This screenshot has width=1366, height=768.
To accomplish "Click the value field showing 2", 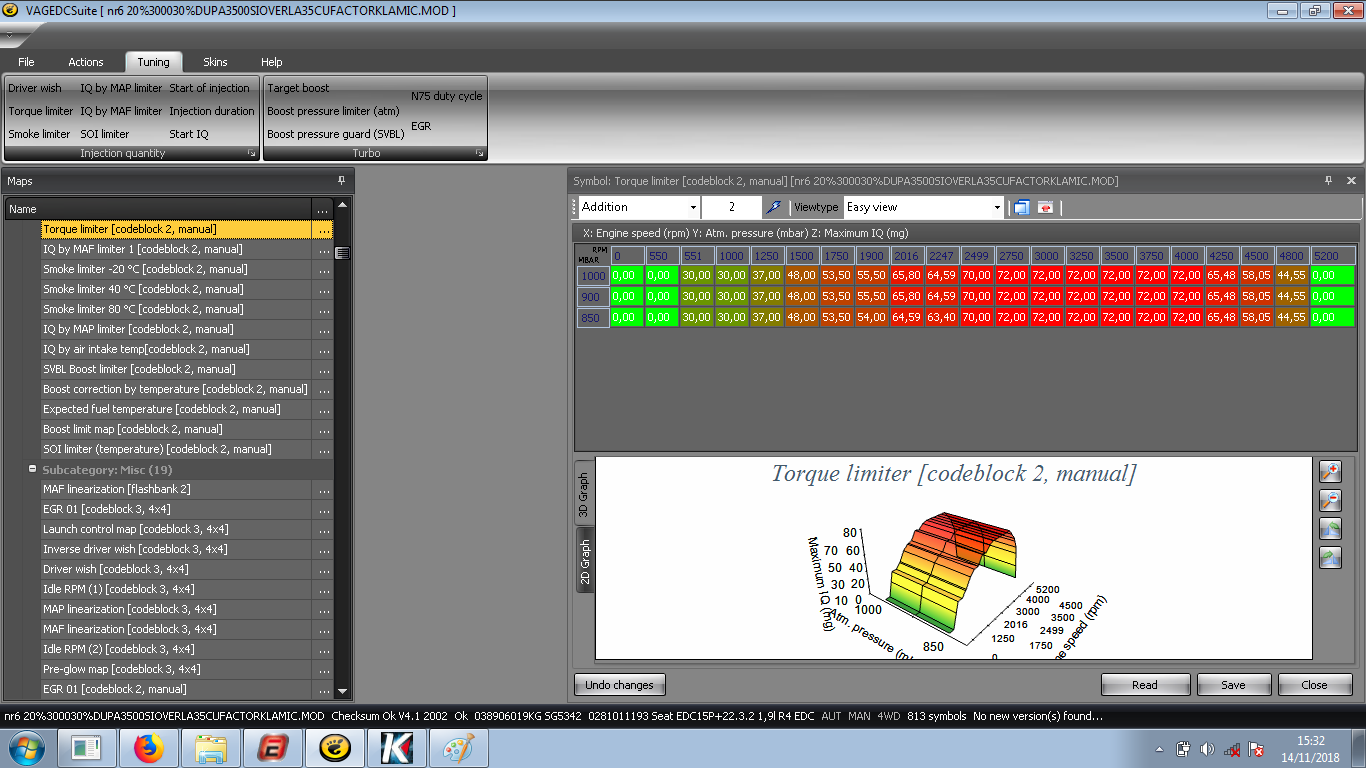I will point(732,207).
